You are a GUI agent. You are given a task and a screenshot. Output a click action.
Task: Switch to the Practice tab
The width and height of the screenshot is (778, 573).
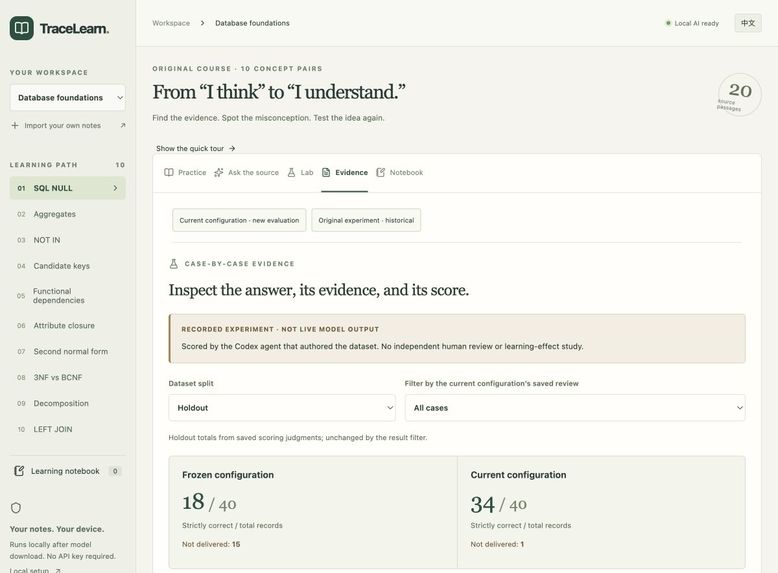pyautogui.click(x=185, y=173)
